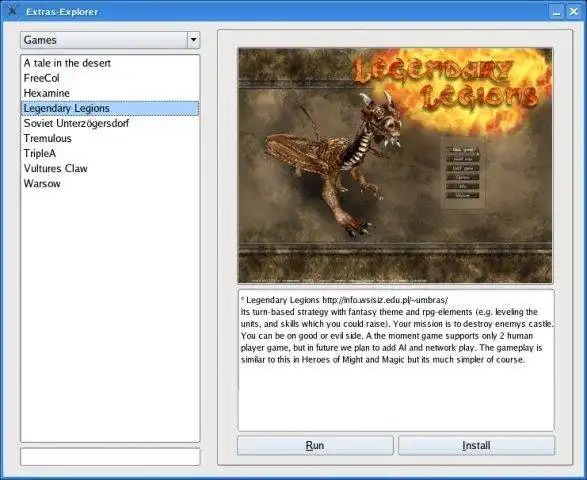Click the Legendary Legions screenshot preview
This screenshot has height=480, width=587.
click(395, 165)
